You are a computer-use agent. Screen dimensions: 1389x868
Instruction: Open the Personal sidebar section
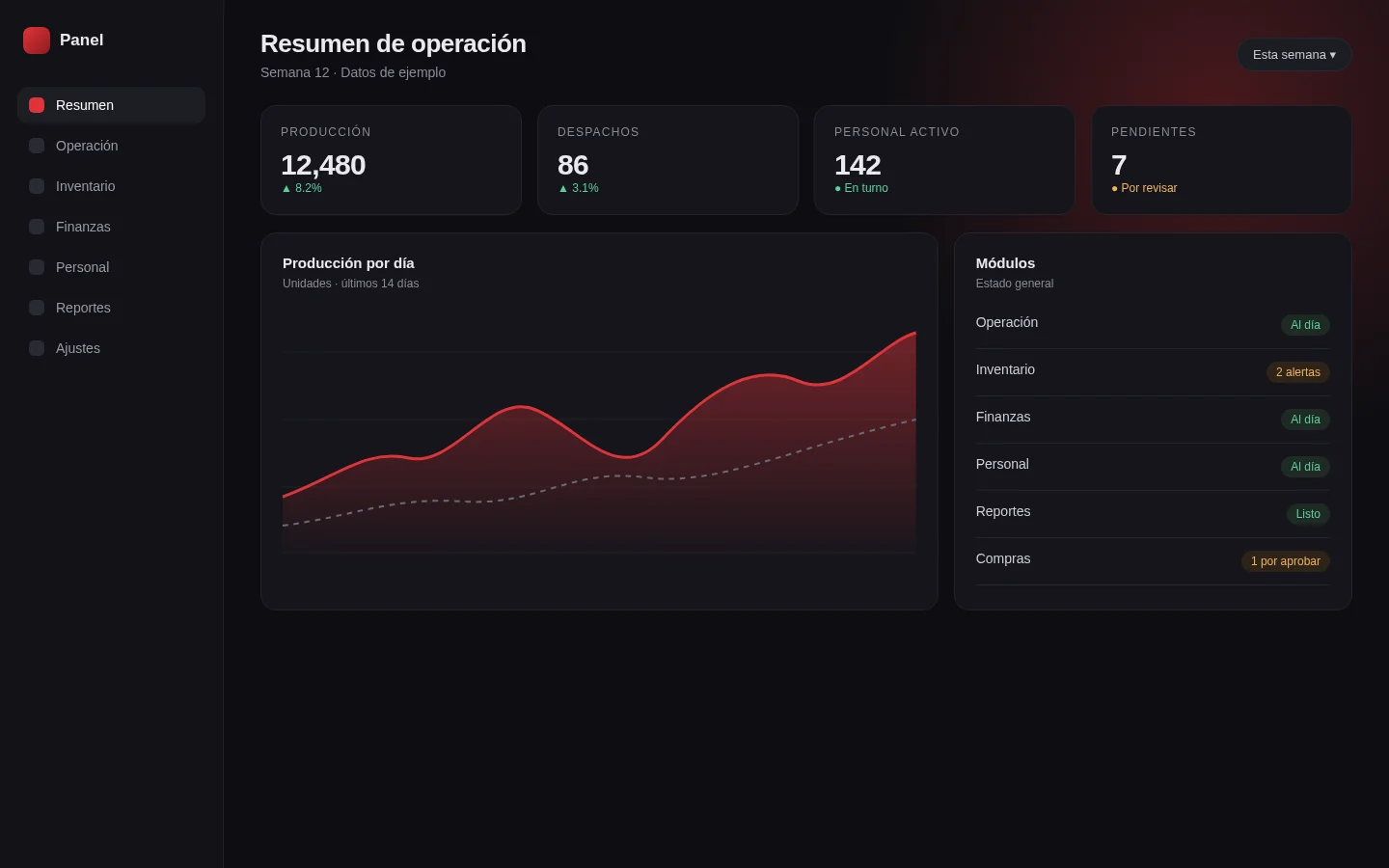tap(111, 267)
